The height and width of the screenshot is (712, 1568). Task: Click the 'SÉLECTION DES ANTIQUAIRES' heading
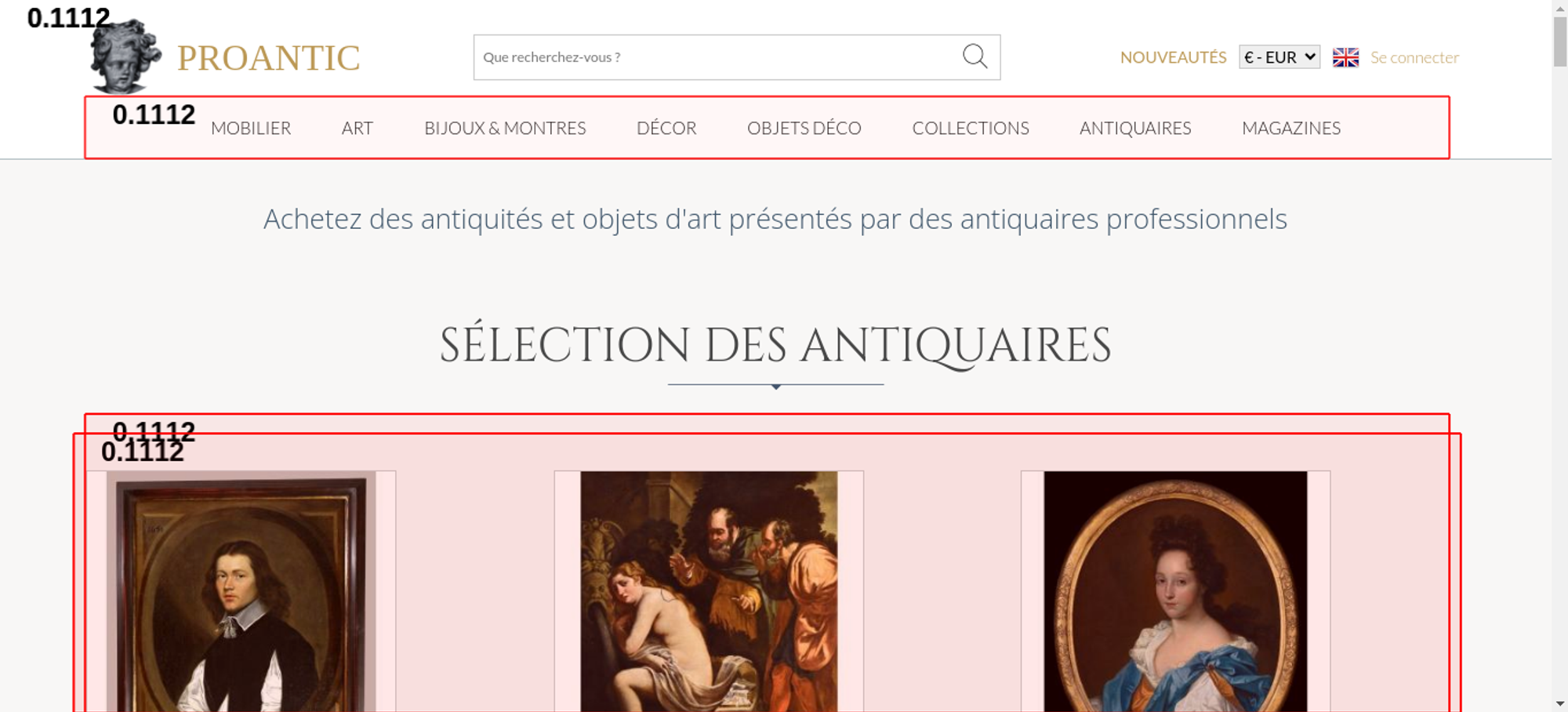tap(775, 345)
